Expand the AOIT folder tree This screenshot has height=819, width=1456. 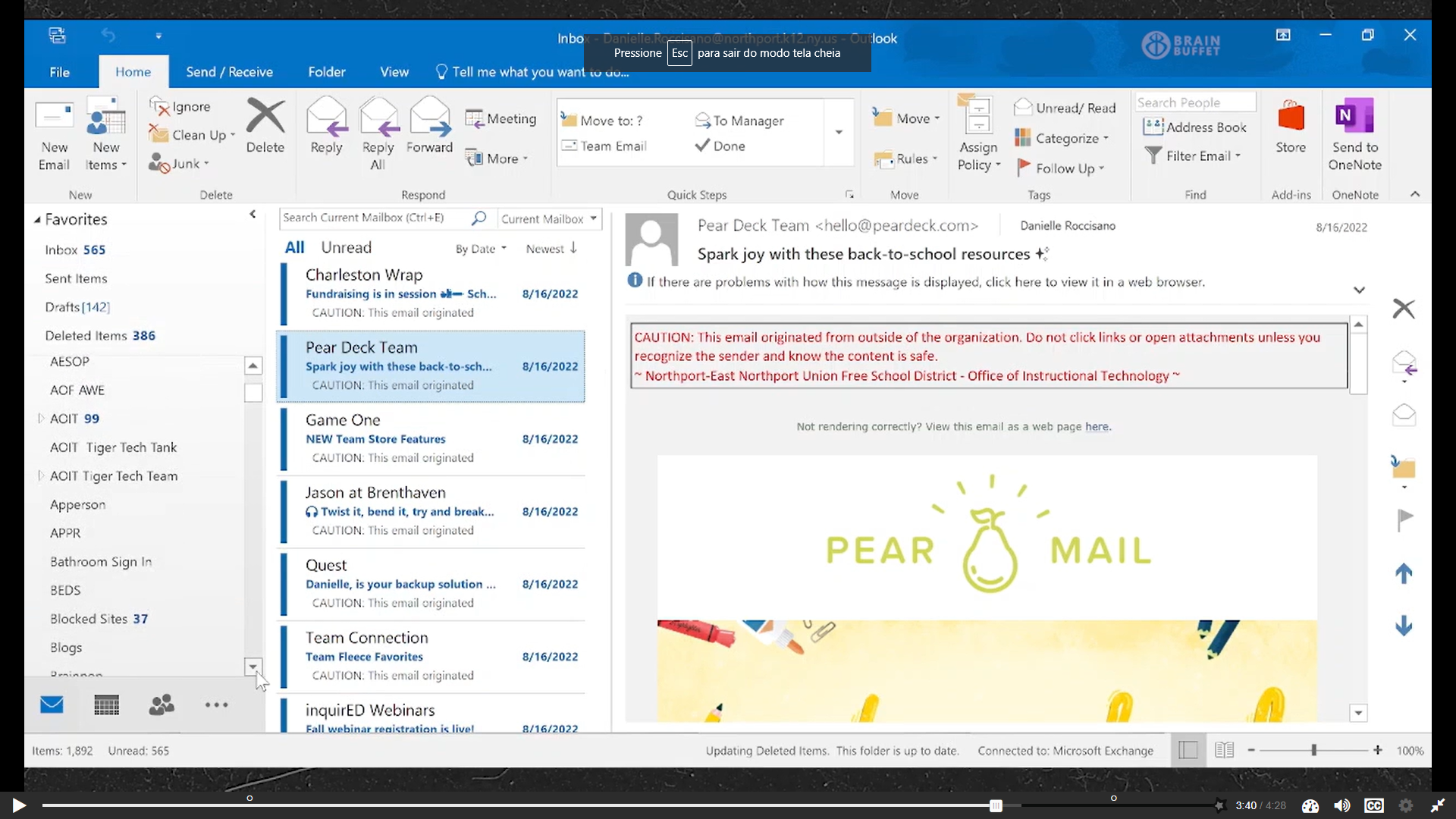tap(41, 418)
